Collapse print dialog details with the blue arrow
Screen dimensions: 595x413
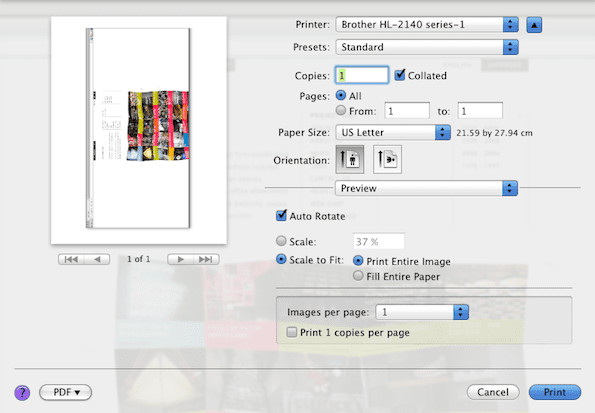pos(534,25)
